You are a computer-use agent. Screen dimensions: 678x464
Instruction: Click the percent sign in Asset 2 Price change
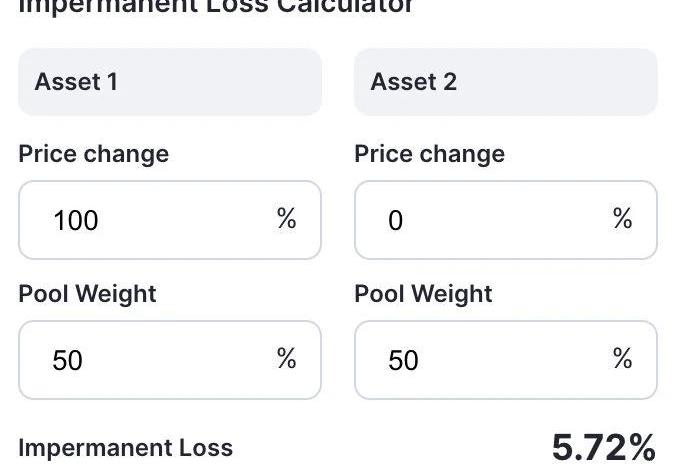[623, 219]
